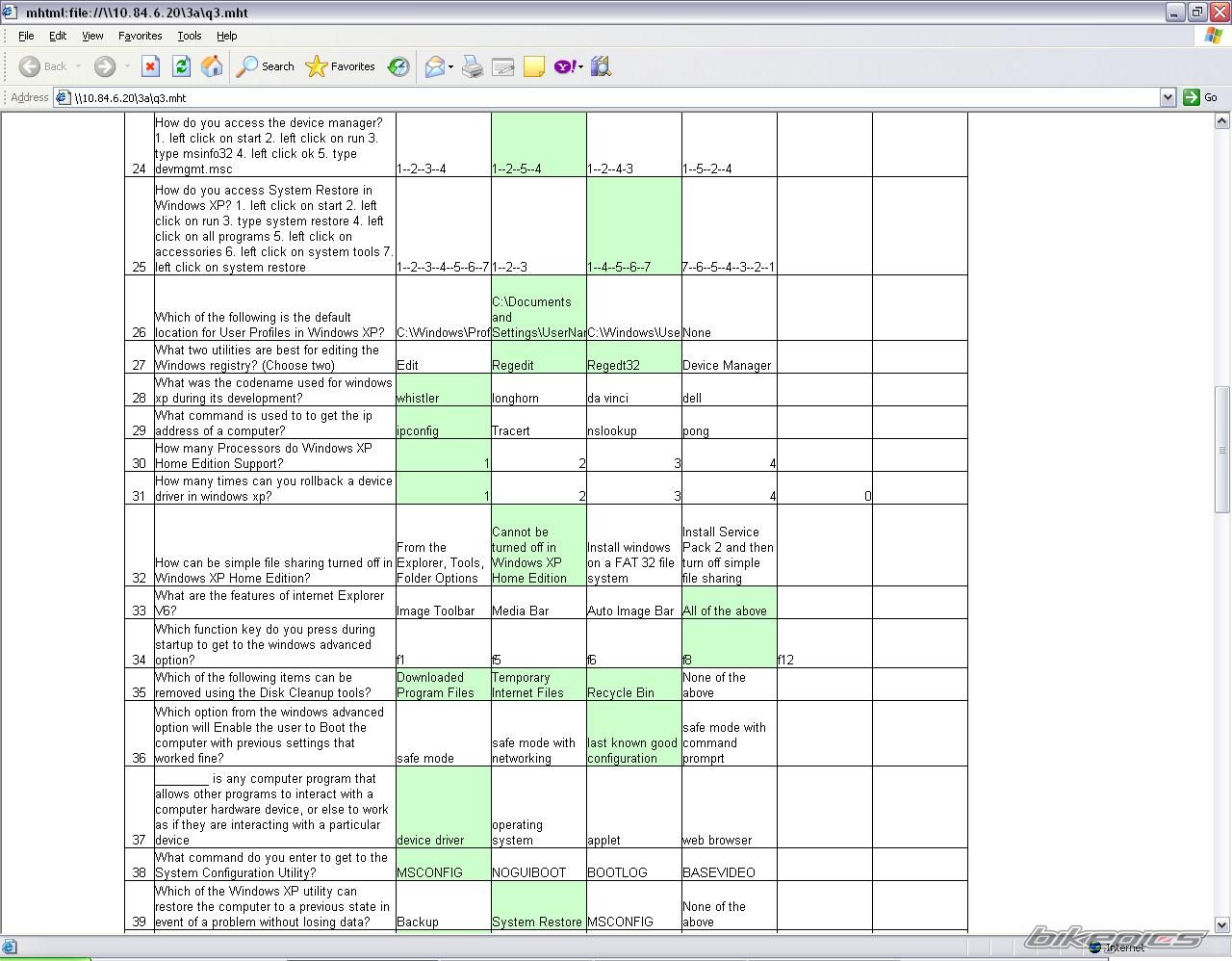Click row number 30 cell
Screen dimensions: 1232x961
pos(140,455)
